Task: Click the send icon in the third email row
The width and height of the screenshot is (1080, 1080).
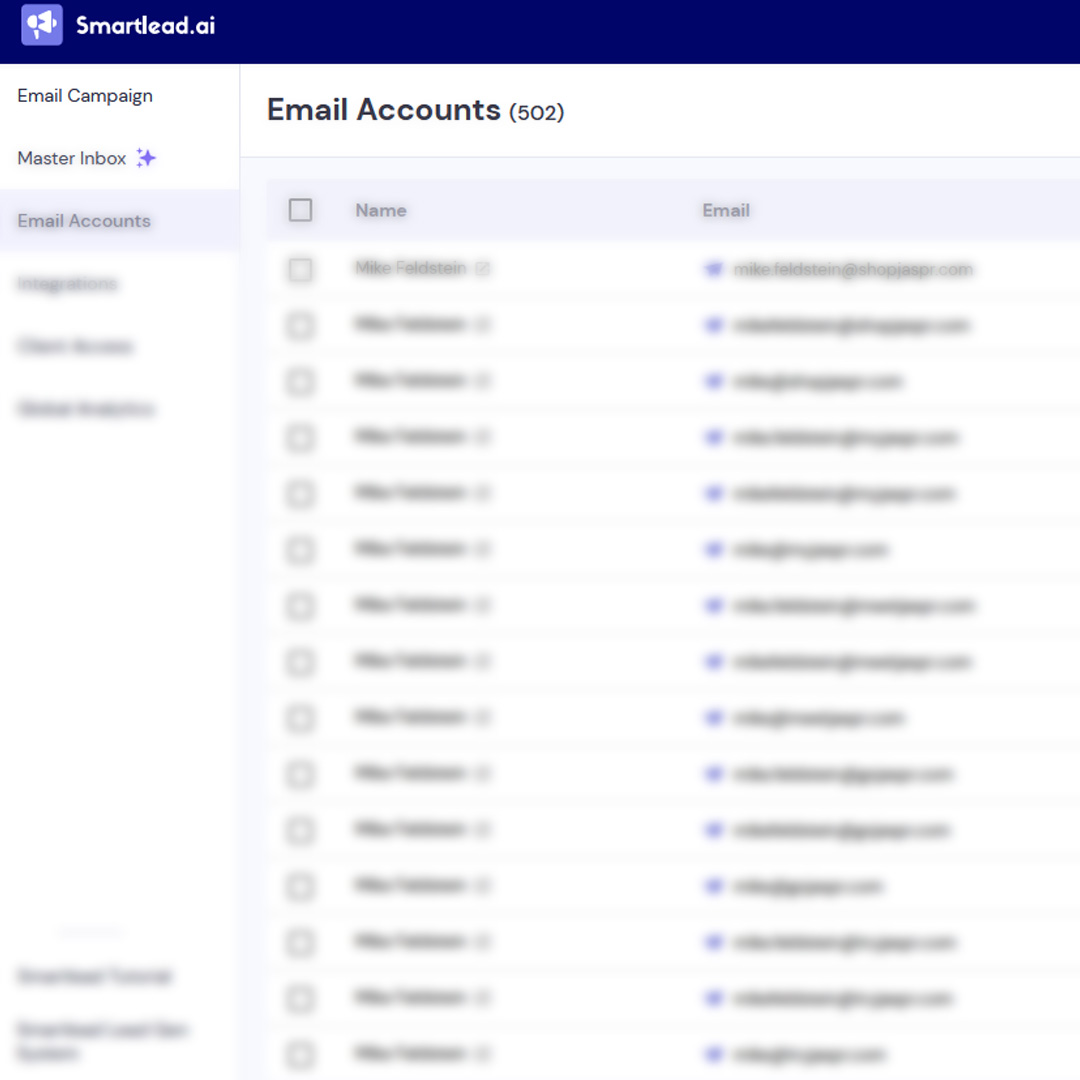Action: [x=713, y=380]
